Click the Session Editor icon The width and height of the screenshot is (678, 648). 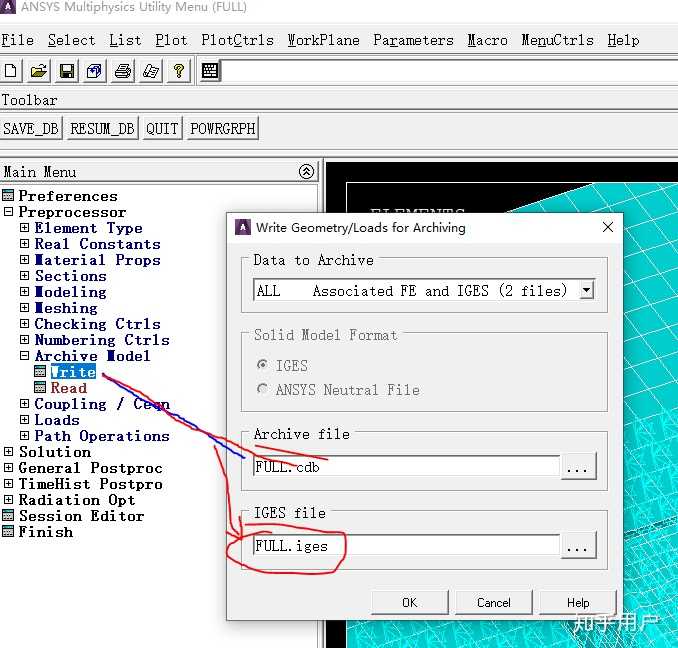[8, 515]
